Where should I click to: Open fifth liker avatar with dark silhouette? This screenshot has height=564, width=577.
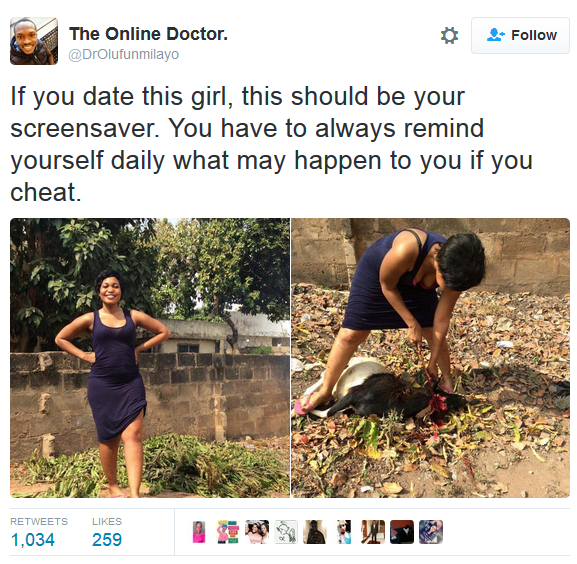(315, 532)
